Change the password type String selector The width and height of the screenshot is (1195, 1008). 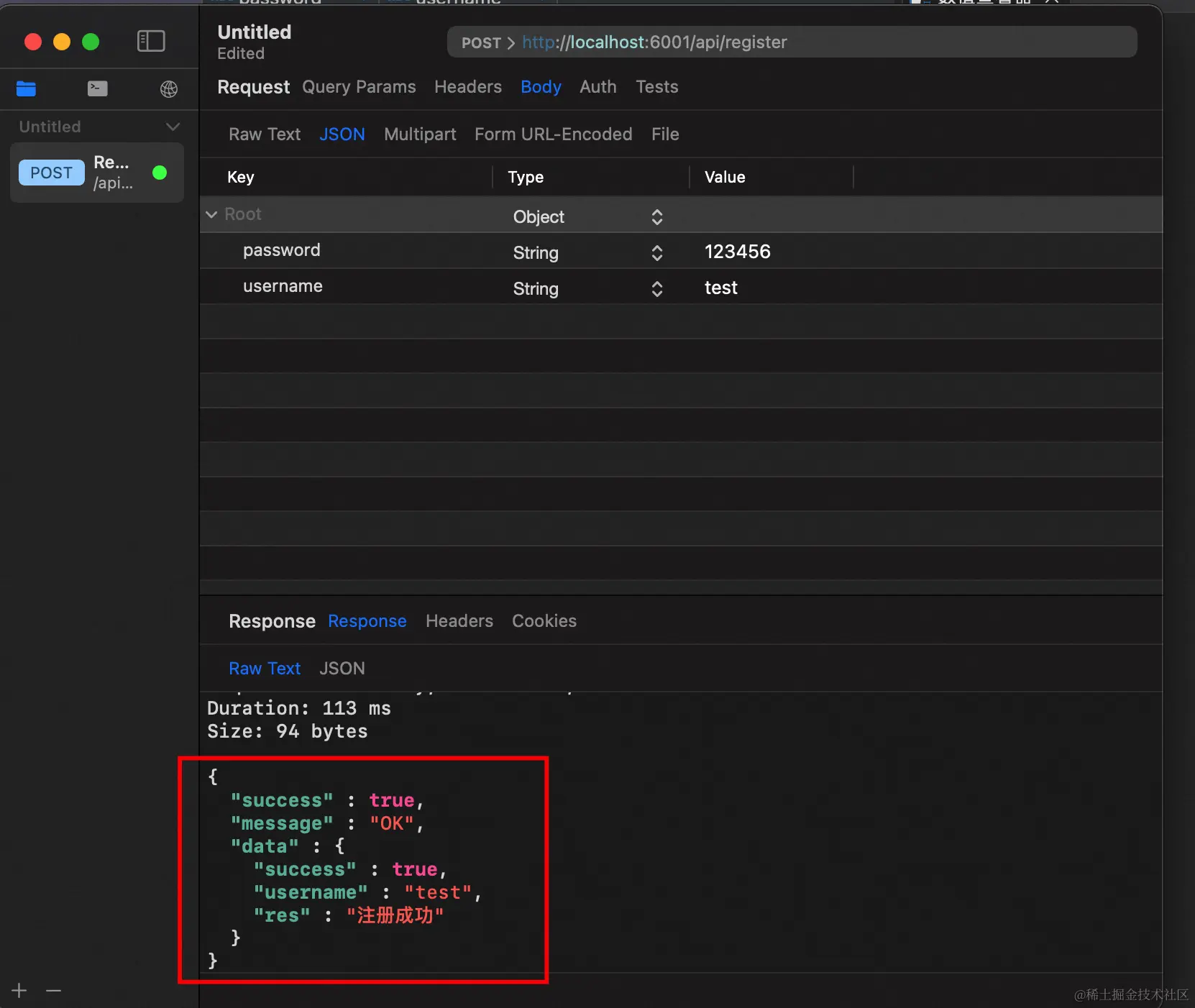[587, 252]
